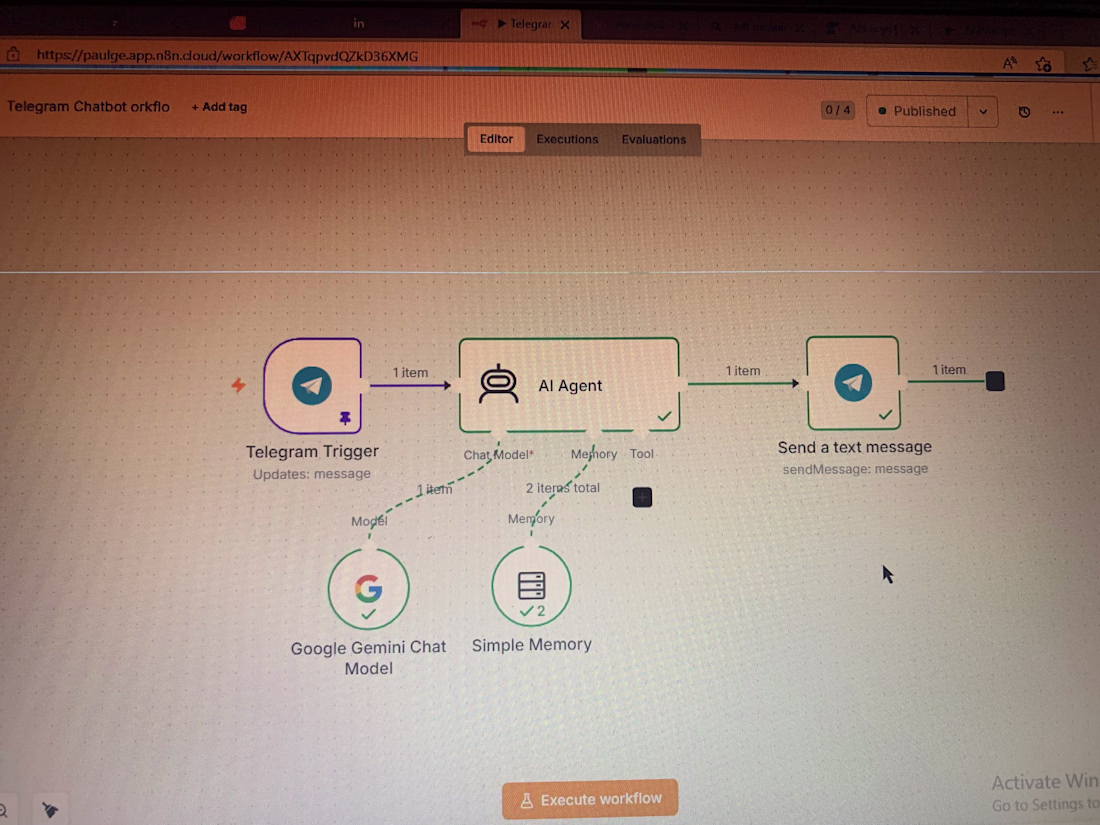Click the read aloud icon in address bar

tap(1010, 64)
